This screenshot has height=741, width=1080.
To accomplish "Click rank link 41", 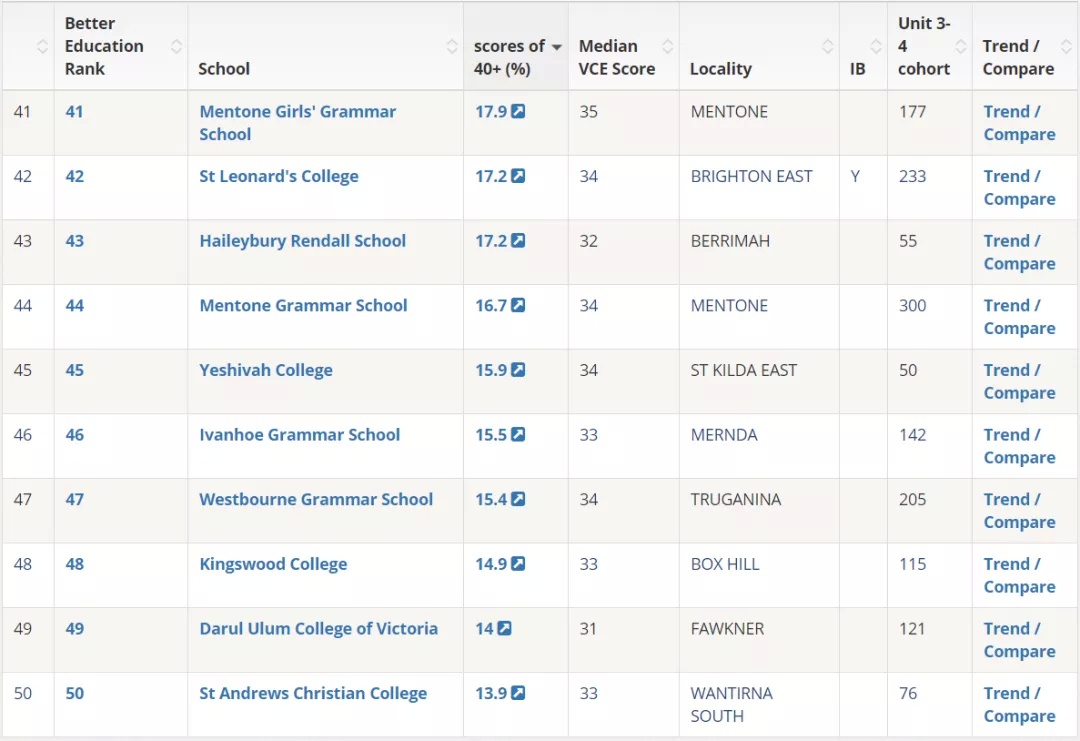I will [x=74, y=112].
